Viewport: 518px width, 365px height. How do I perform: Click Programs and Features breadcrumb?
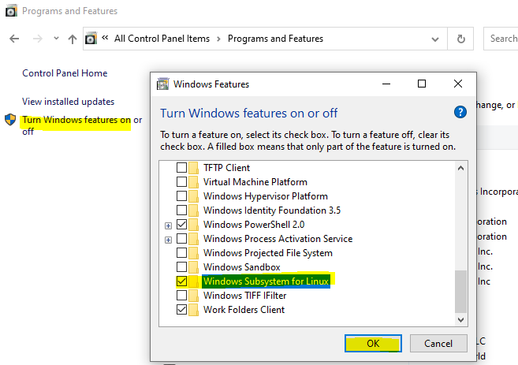coord(275,39)
